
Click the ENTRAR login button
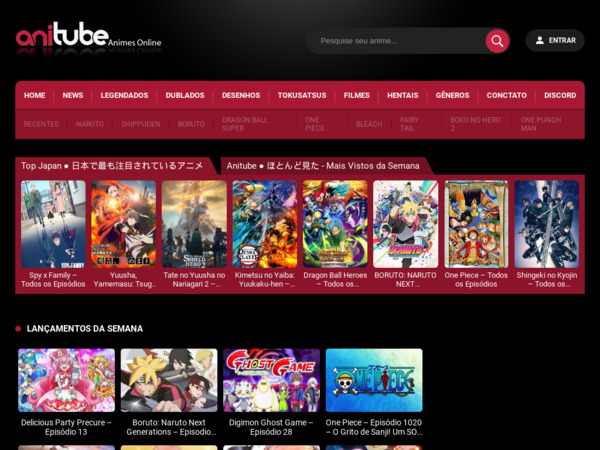pos(555,40)
